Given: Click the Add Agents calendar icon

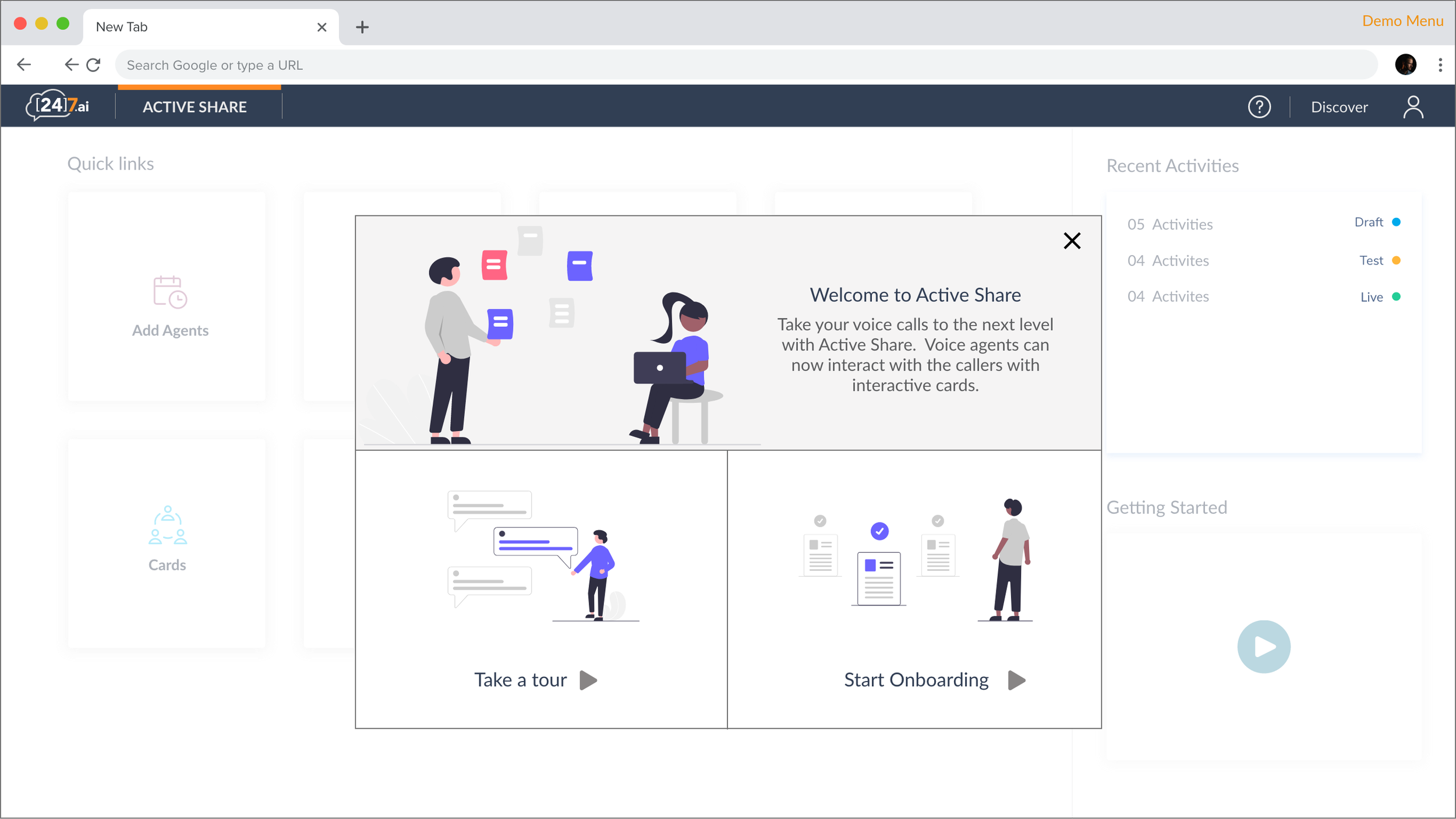Looking at the screenshot, I should [169, 292].
